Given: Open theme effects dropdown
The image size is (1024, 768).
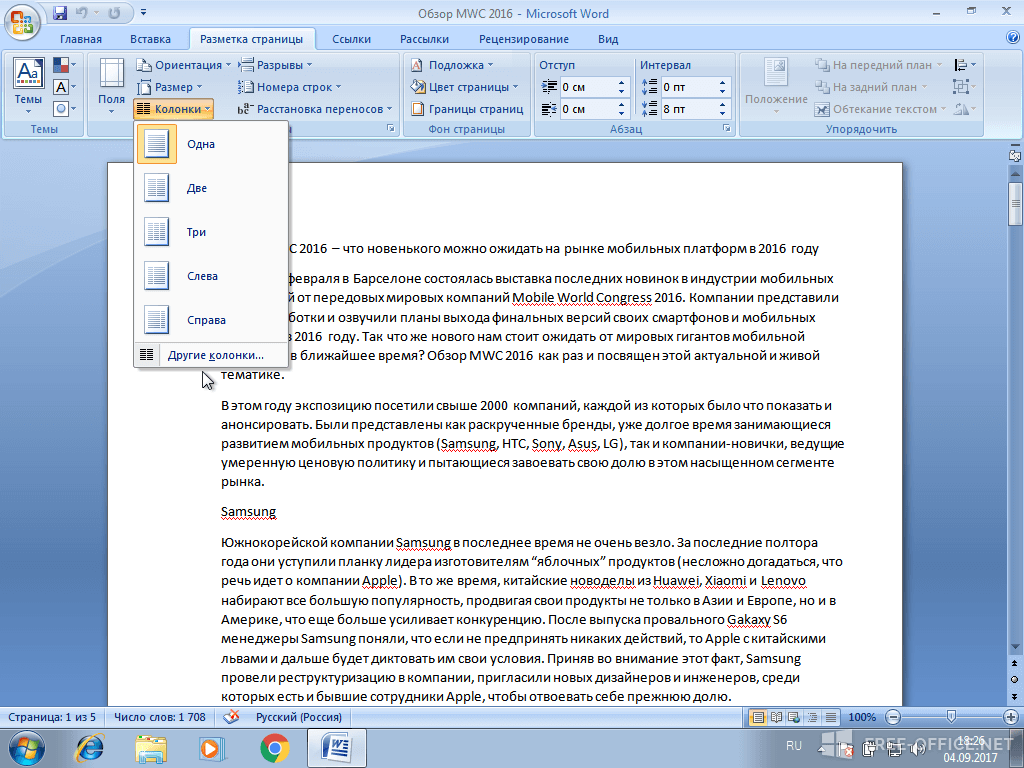Looking at the screenshot, I should [64, 108].
